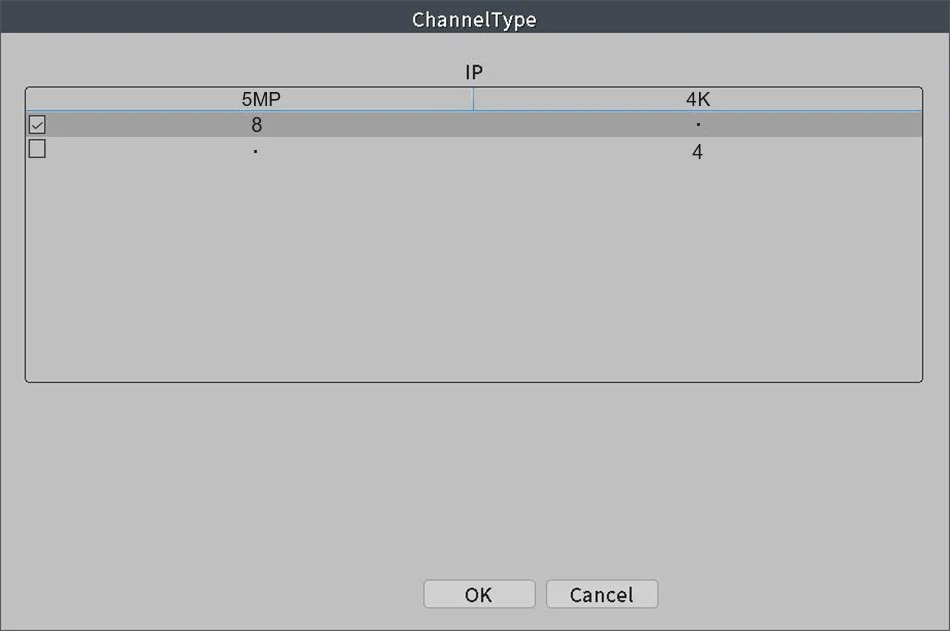Click the title bar left of ChannelType
Screen dimensions: 950x631
(x=200, y=20)
